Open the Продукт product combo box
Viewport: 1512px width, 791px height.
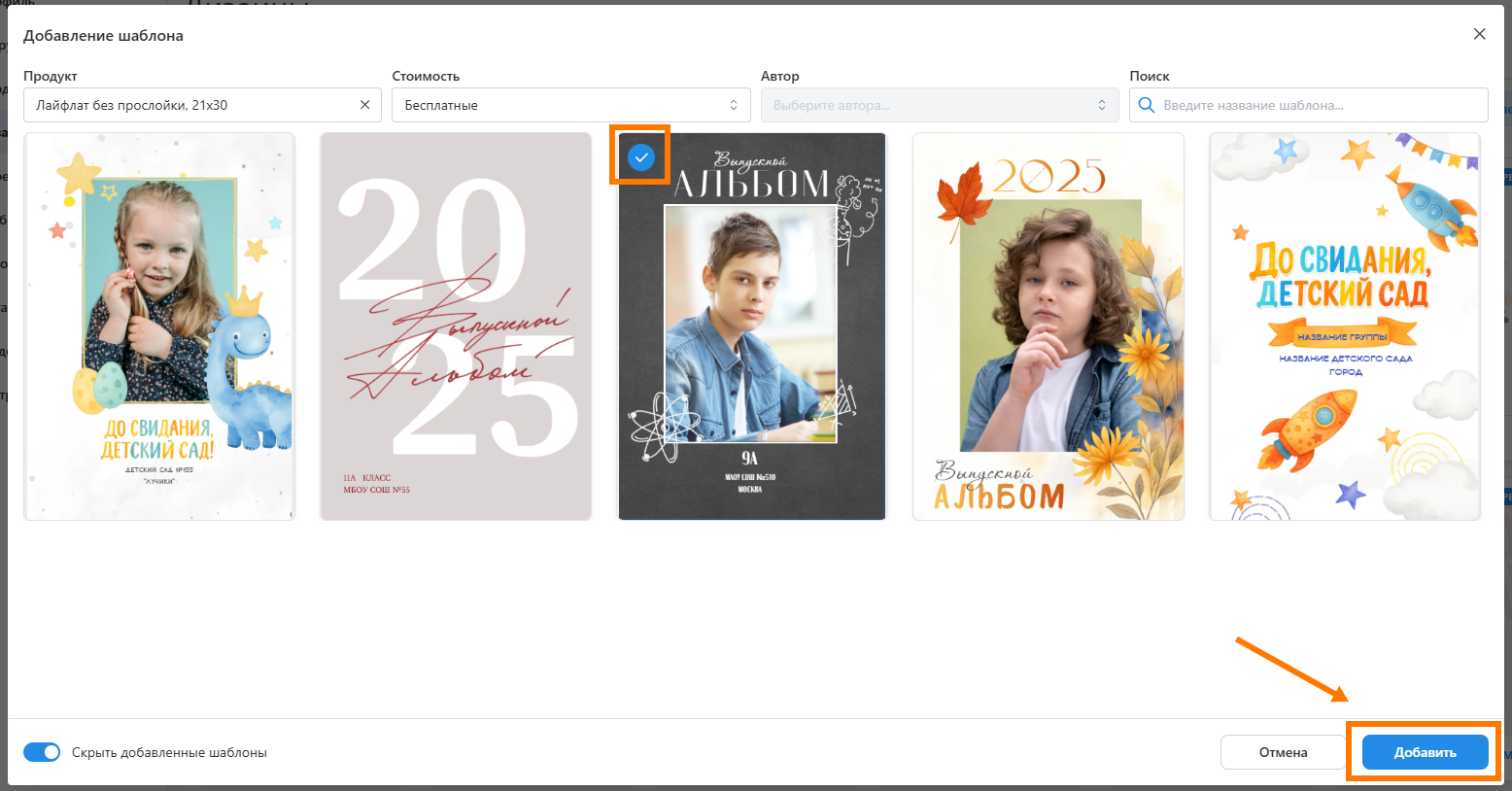pos(189,105)
